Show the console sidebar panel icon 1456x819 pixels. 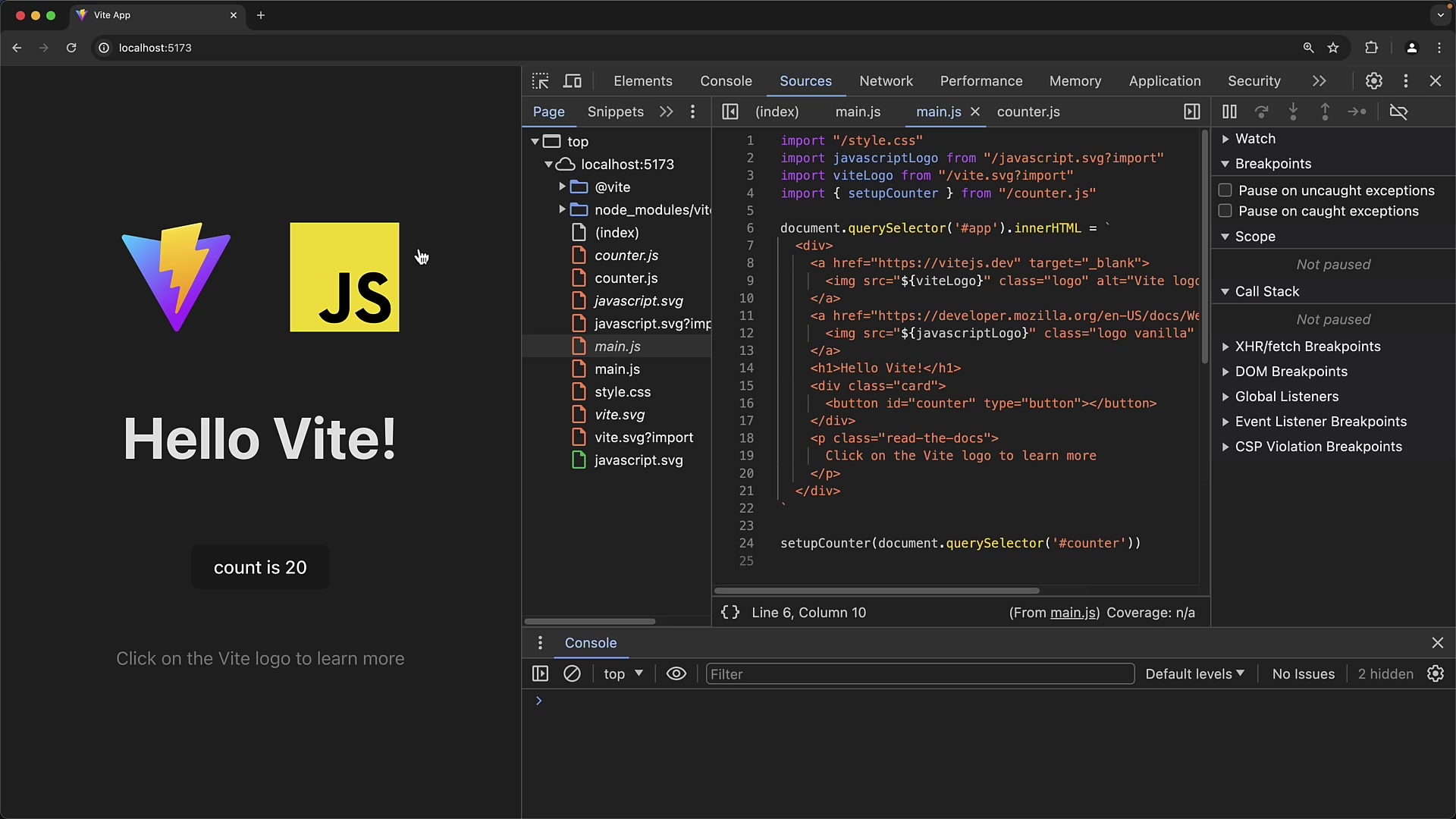coord(540,674)
